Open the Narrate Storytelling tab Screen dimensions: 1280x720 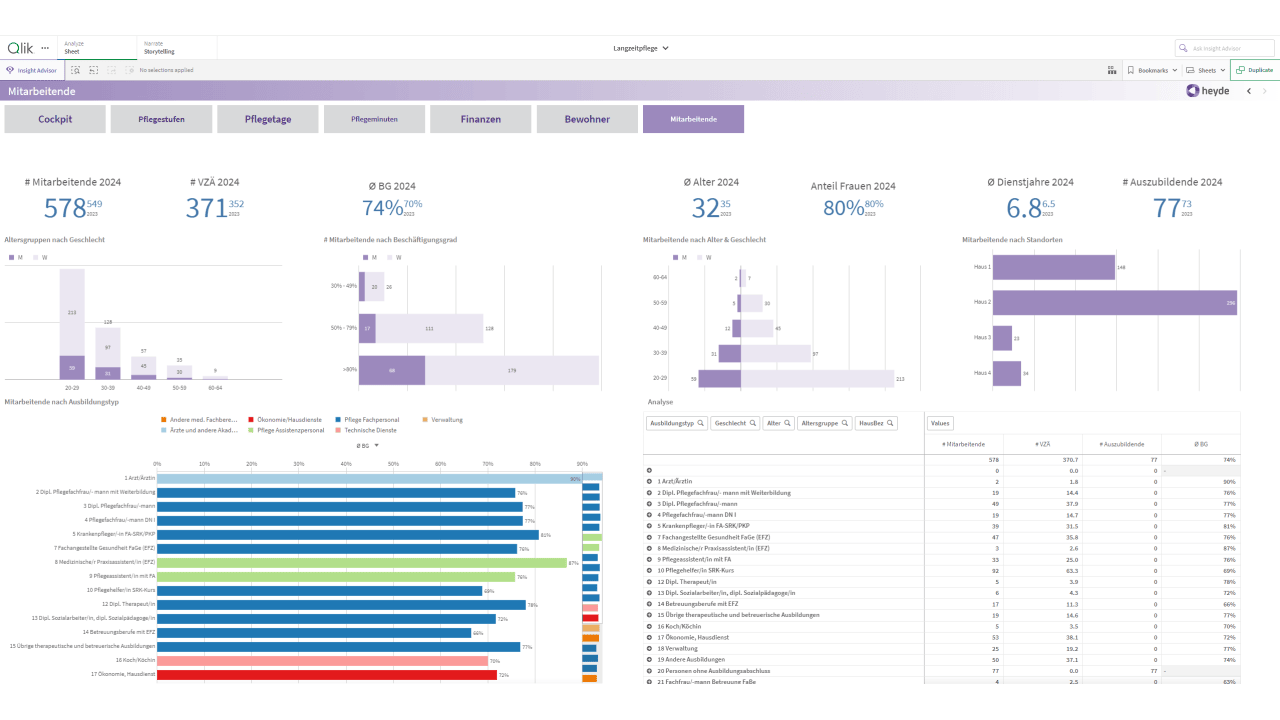(176, 48)
